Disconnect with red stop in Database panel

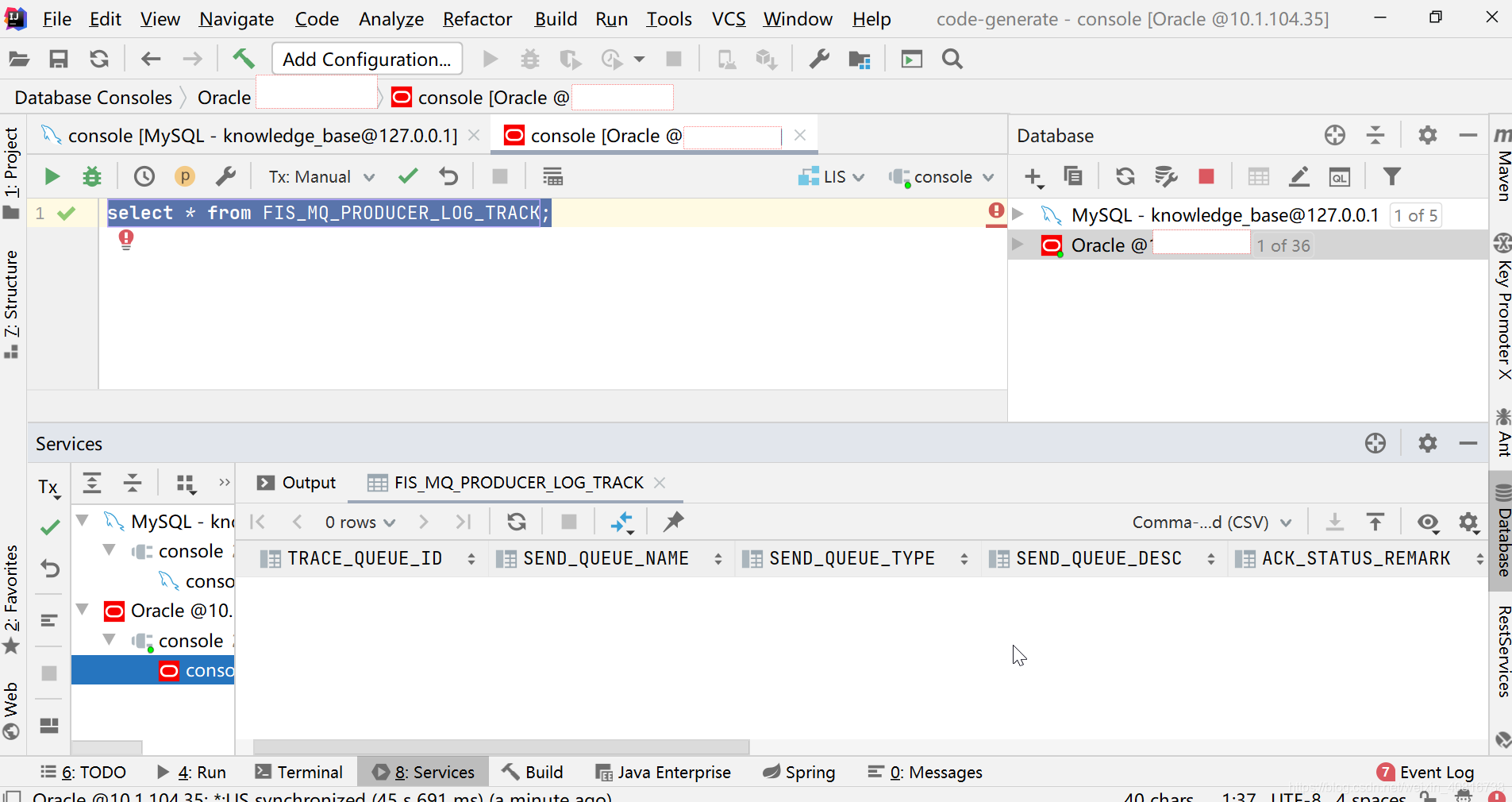[1206, 176]
